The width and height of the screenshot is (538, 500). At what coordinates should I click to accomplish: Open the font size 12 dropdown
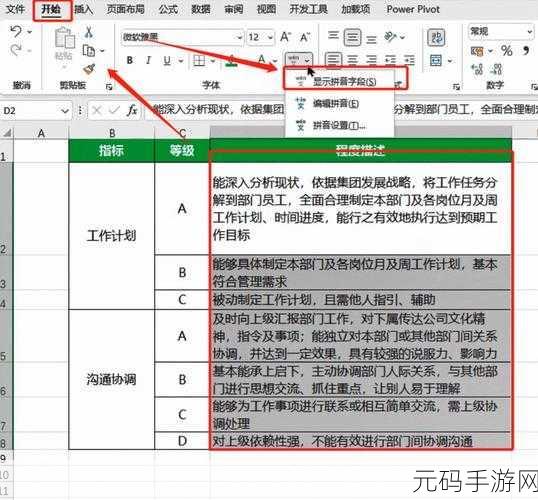pos(270,37)
